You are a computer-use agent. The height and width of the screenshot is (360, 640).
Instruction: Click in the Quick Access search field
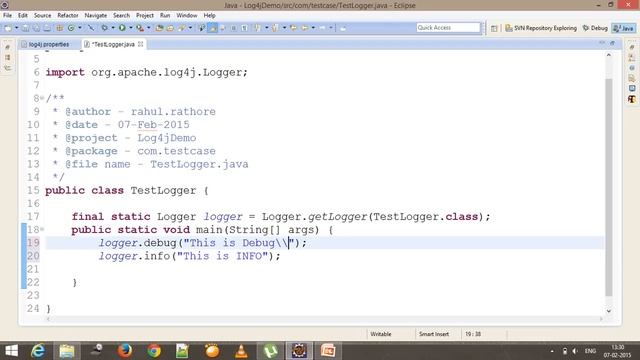pos(448,28)
